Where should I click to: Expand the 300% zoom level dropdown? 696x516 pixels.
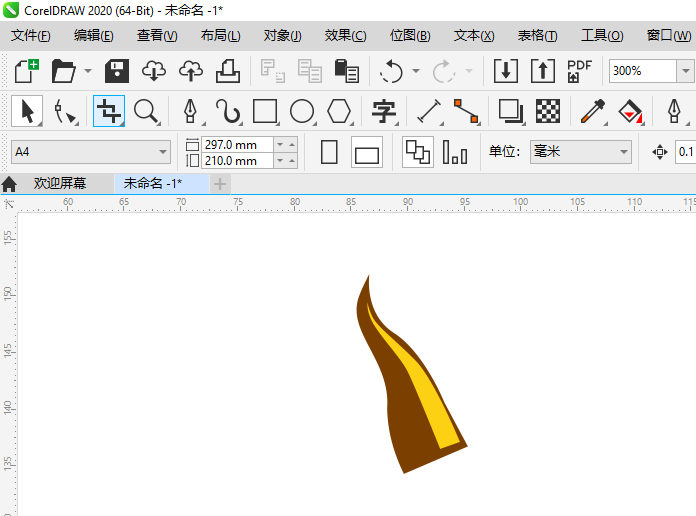(x=684, y=71)
